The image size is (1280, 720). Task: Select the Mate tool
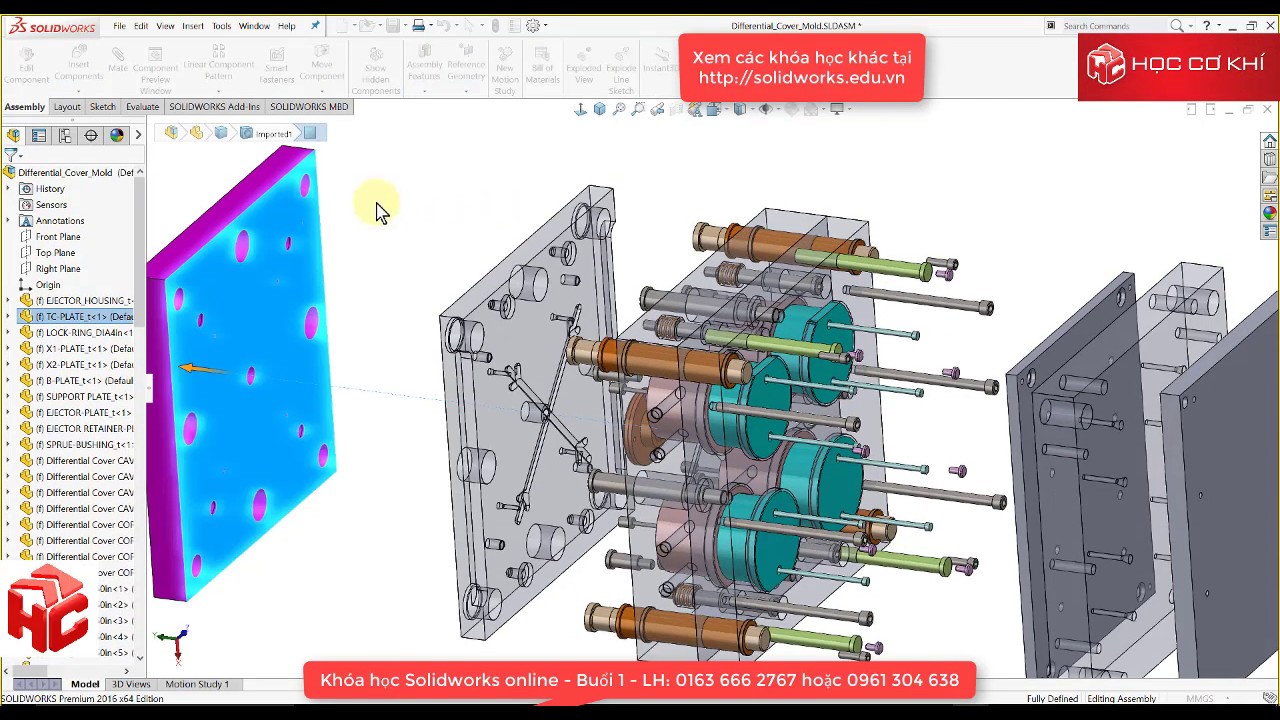(x=118, y=60)
